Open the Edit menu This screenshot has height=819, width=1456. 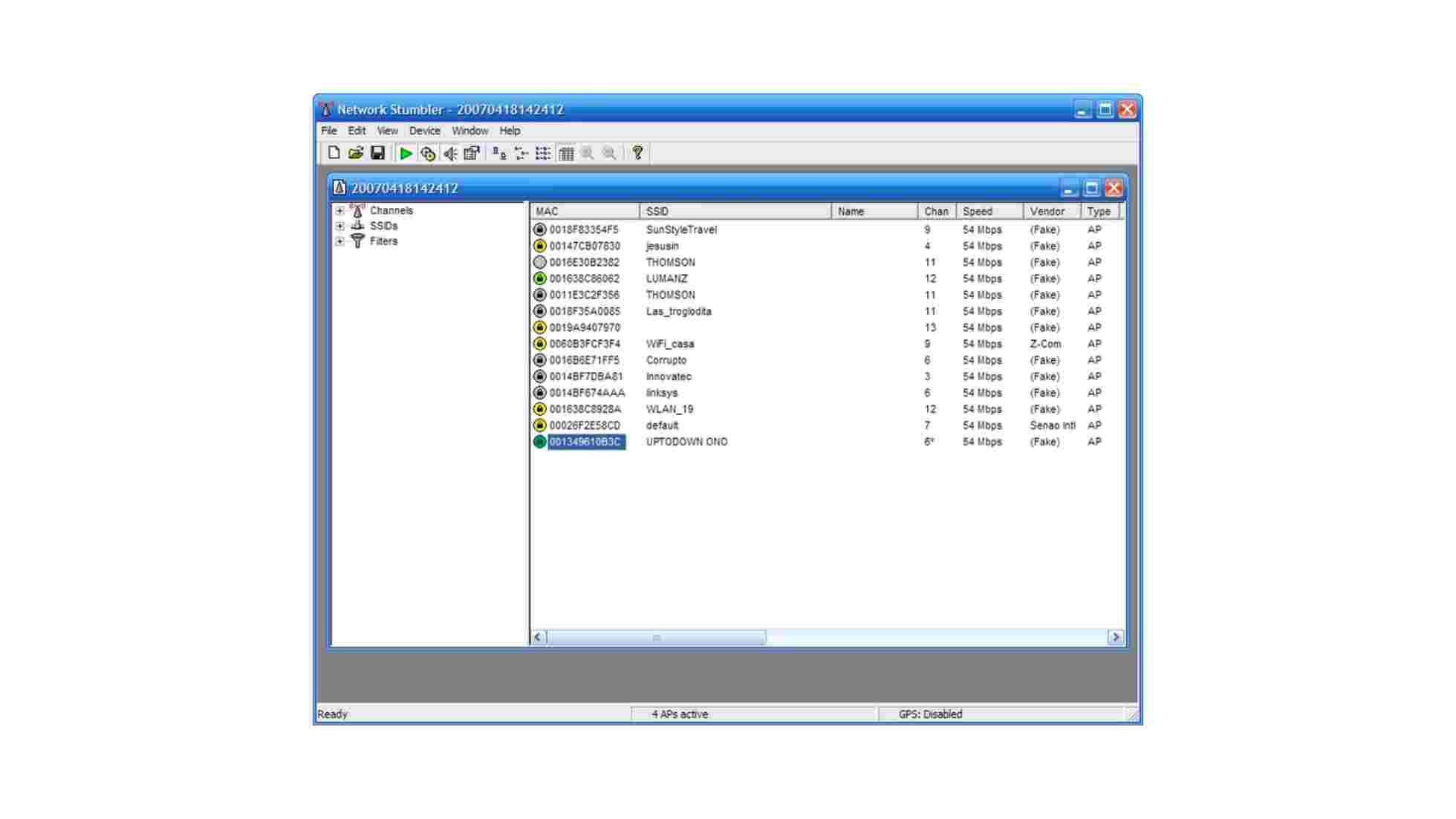tap(357, 131)
